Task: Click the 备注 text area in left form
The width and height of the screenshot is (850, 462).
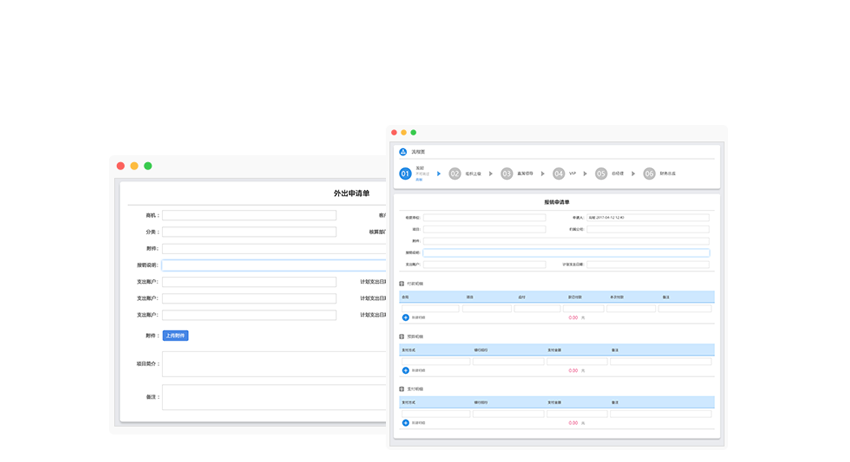Action: (273, 397)
